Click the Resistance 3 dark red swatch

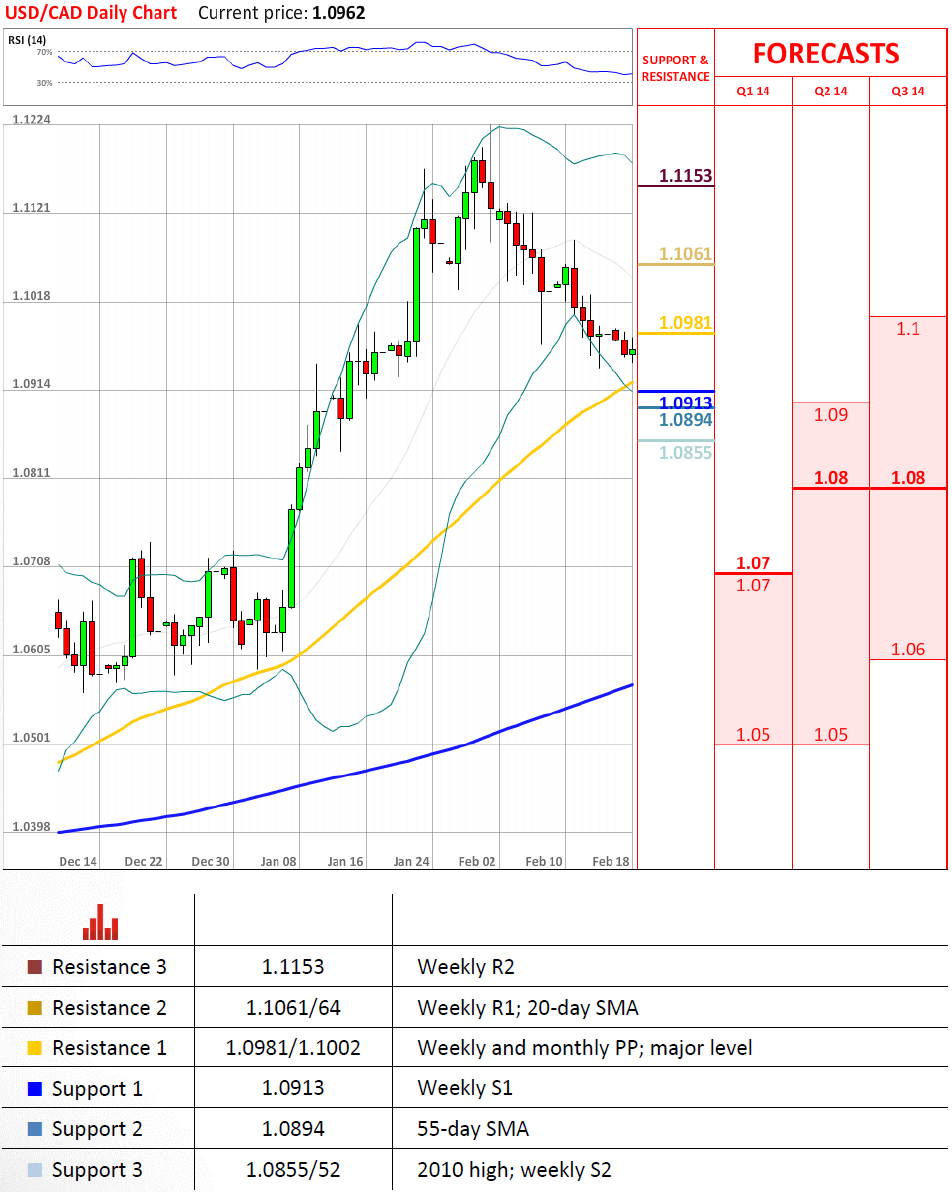[35, 967]
